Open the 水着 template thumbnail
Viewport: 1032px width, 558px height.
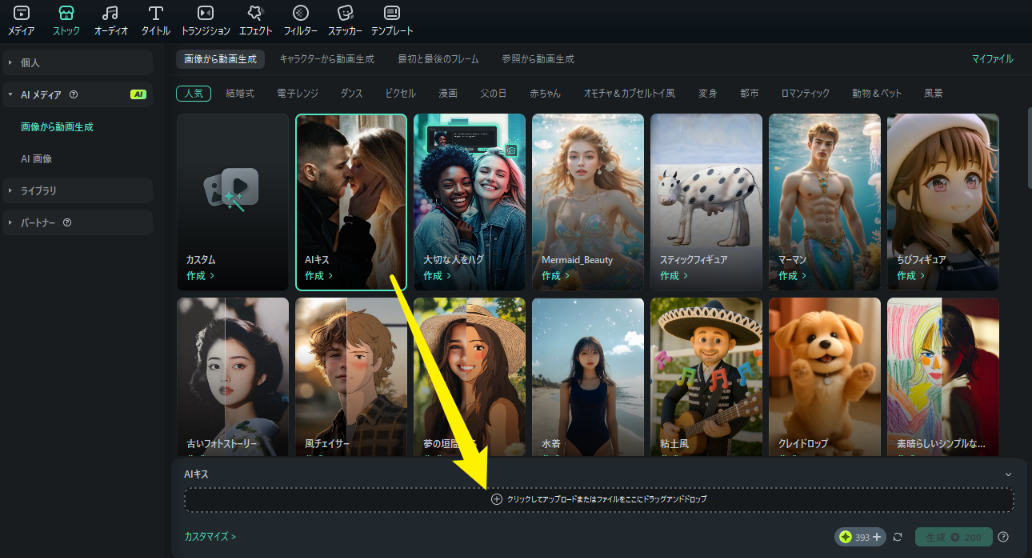(x=588, y=377)
